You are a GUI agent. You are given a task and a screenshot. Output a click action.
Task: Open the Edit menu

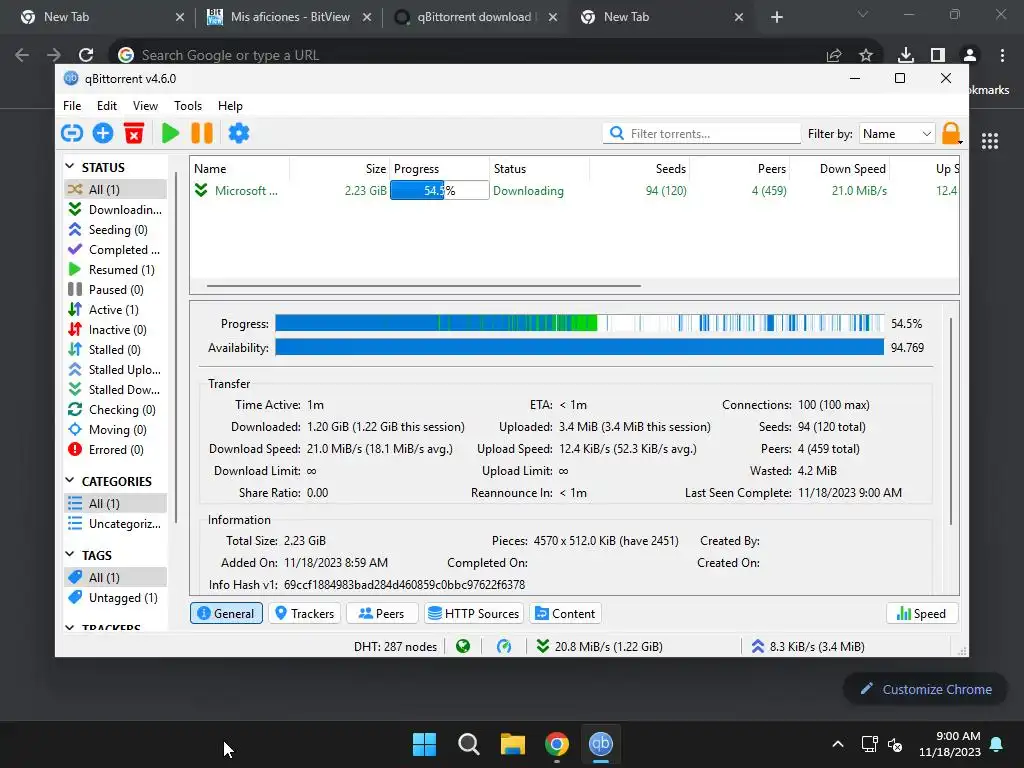[x=106, y=106]
